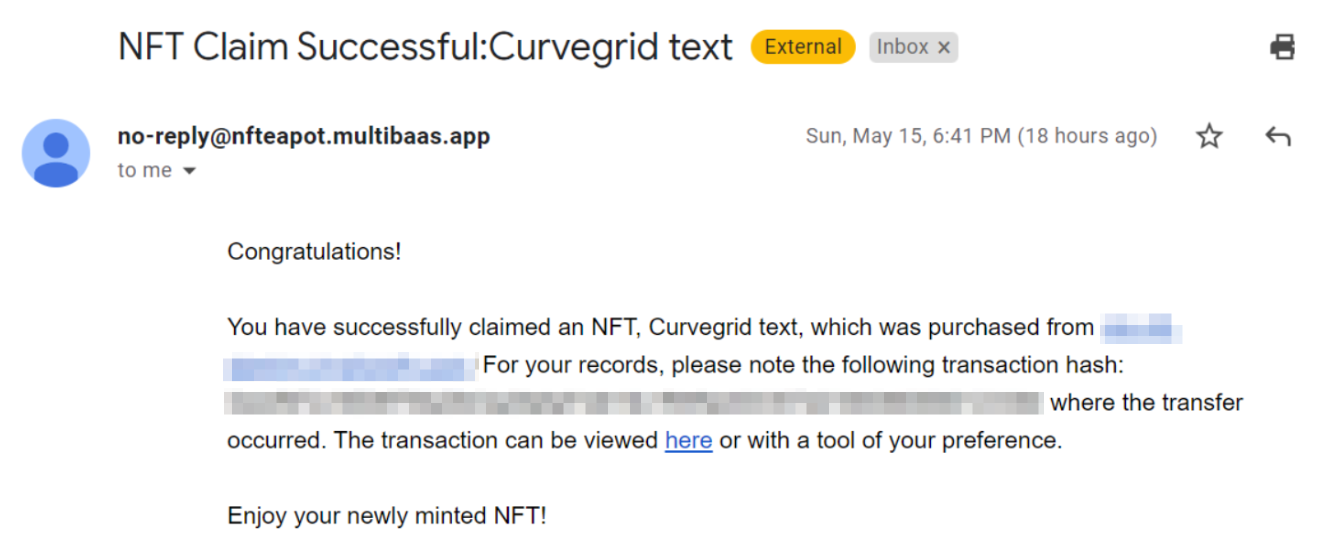The width and height of the screenshot is (1326, 560).
Task: Click the "Enjoy your newly minted NFT!" line
Action: (x=387, y=517)
